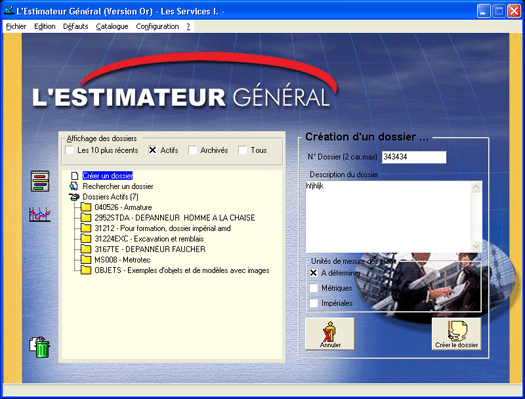Click the magnifier icon beside Rechercher un dossier
Image resolution: width=525 pixels, height=399 pixels.
click(x=74, y=186)
